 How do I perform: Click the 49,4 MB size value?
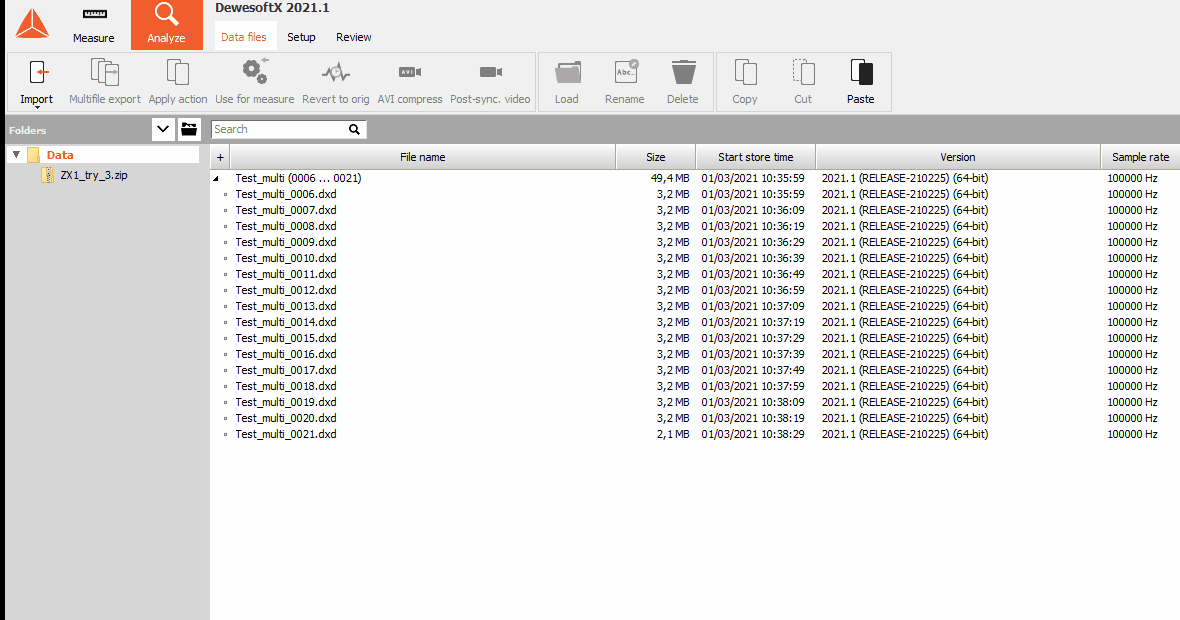click(x=670, y=178)
